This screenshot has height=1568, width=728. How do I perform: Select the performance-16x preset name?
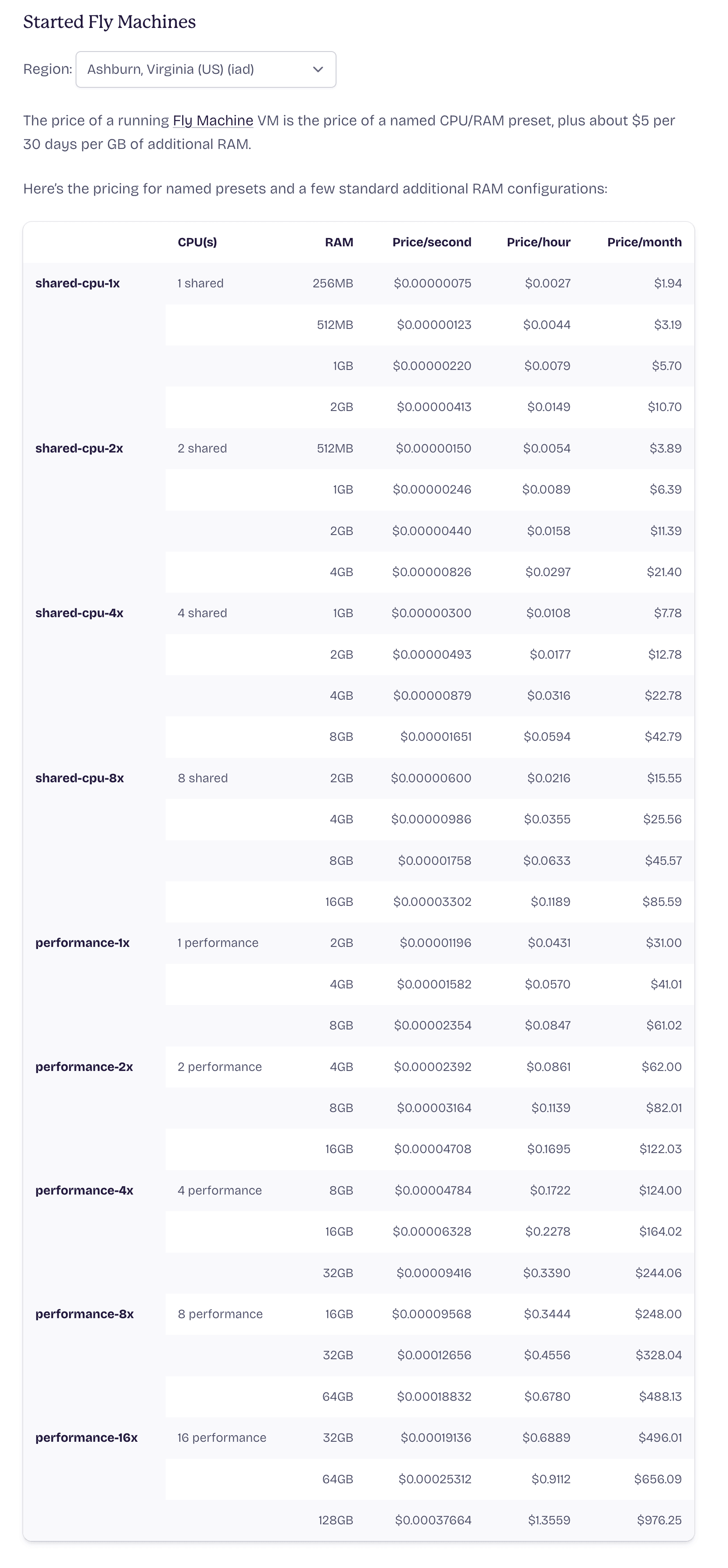(x=87, y=1438)
